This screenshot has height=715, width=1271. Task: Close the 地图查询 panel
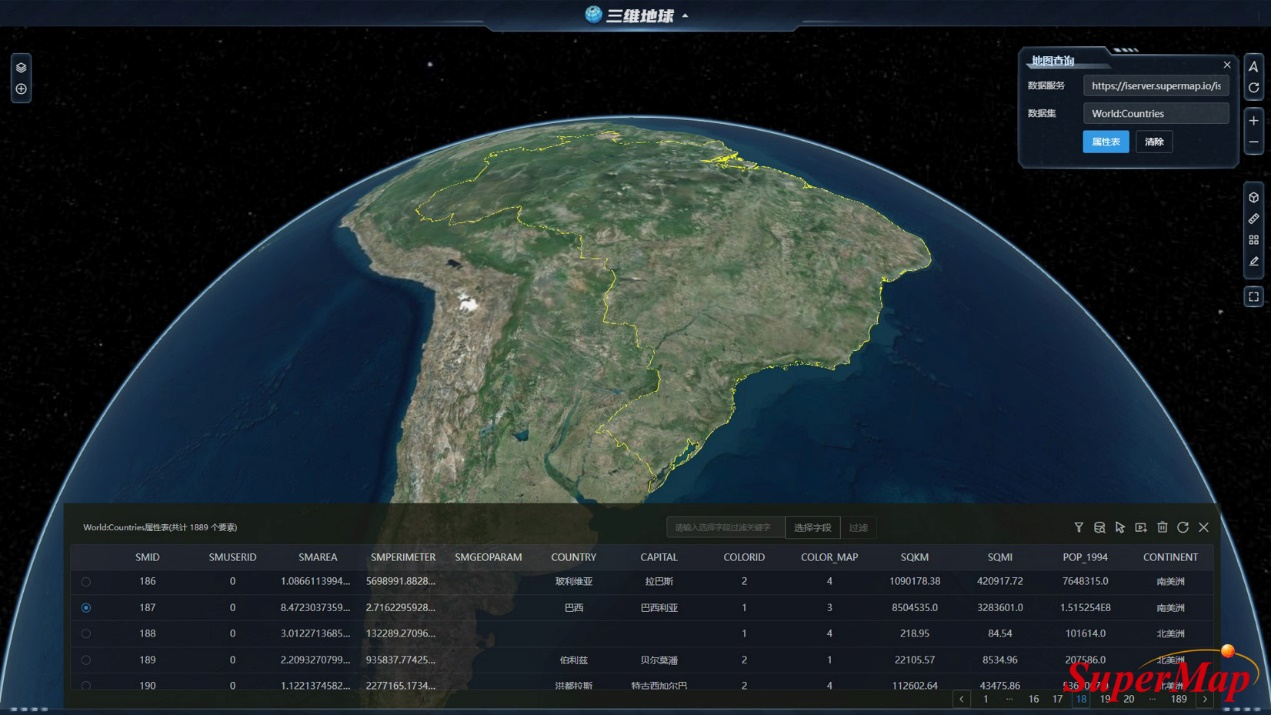[1227, 65]
